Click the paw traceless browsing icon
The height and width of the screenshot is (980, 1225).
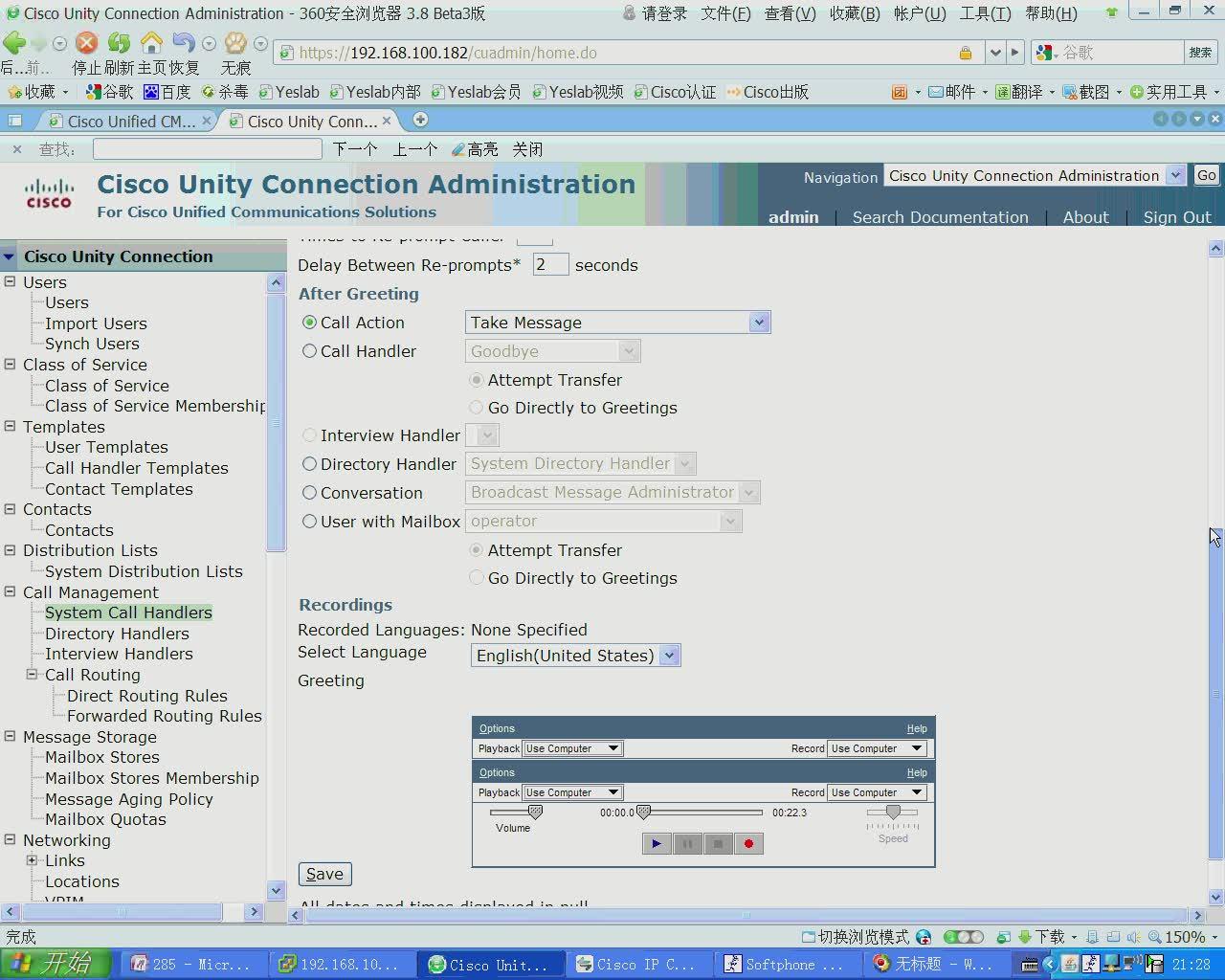(235, 43)
